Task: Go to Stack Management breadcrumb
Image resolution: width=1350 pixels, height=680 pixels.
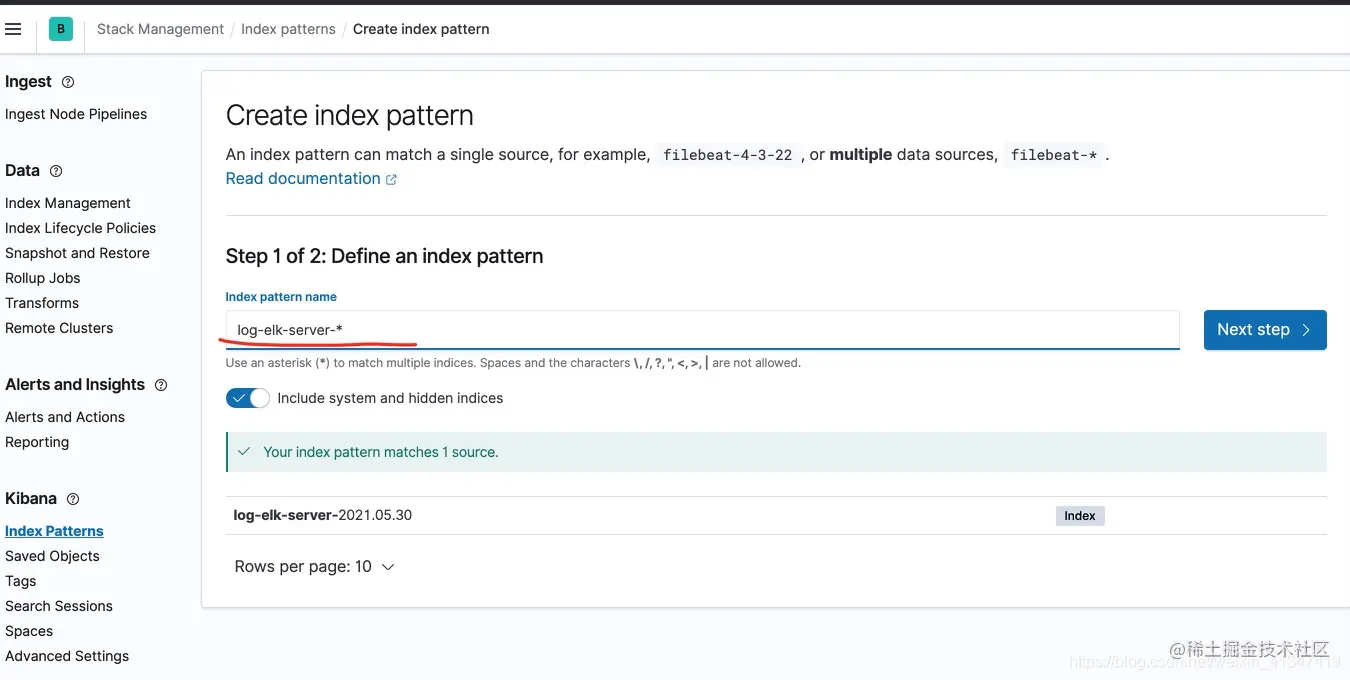Action: tap(160, 29)
